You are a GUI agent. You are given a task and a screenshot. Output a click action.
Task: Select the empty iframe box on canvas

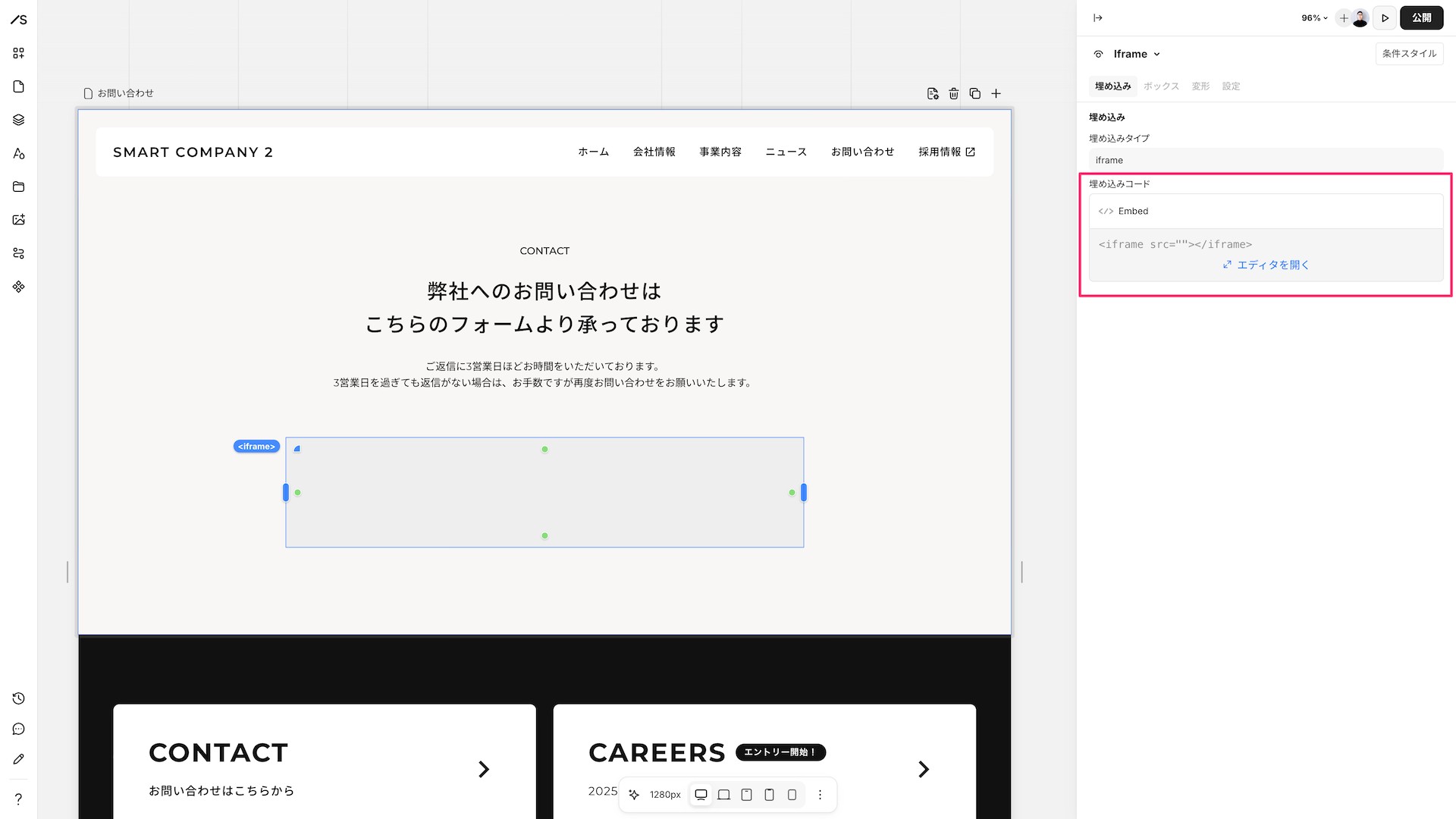(544, 492)
